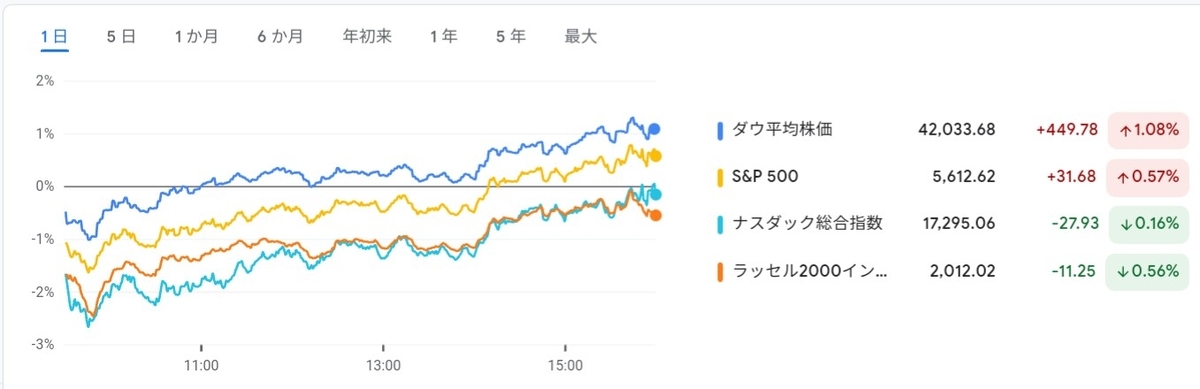Viewport: 1200px width, 389px height.
Task: Open the 1か月 chart tab
Action: [195, 36]
